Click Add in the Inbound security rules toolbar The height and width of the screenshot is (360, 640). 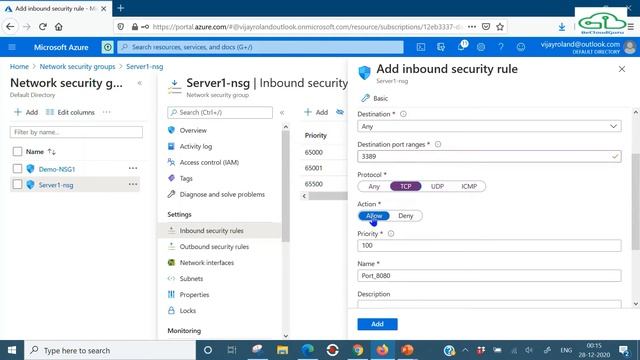point(316,112)
